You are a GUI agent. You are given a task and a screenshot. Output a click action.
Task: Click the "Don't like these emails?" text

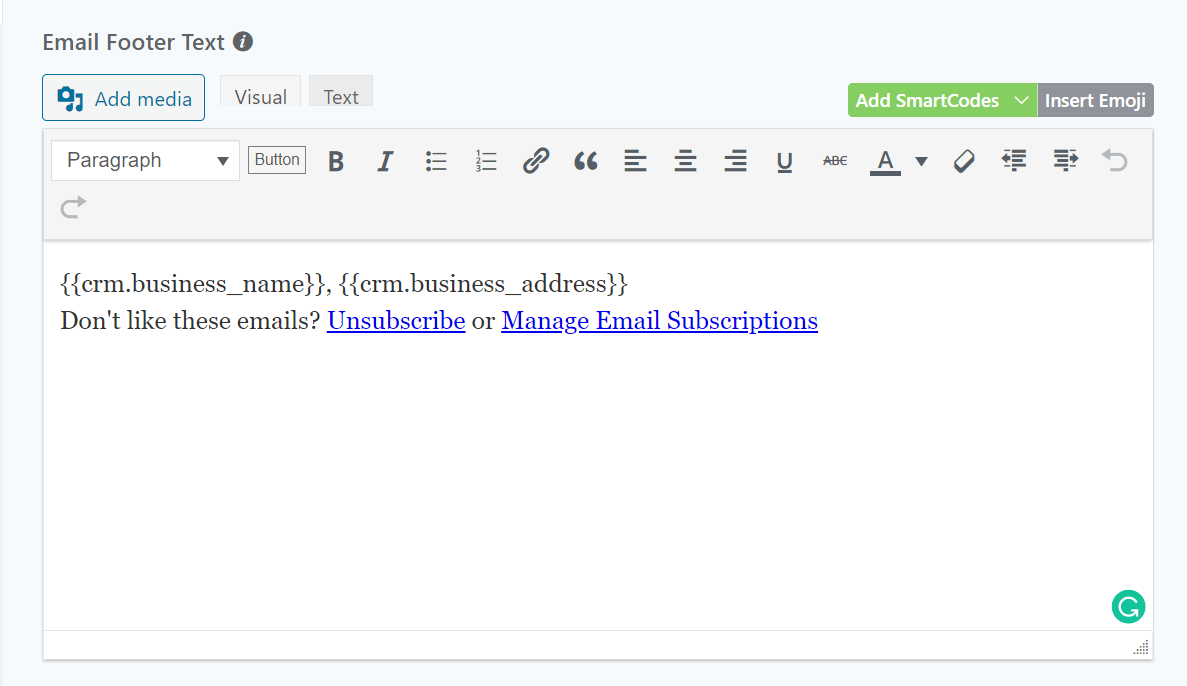191,321
